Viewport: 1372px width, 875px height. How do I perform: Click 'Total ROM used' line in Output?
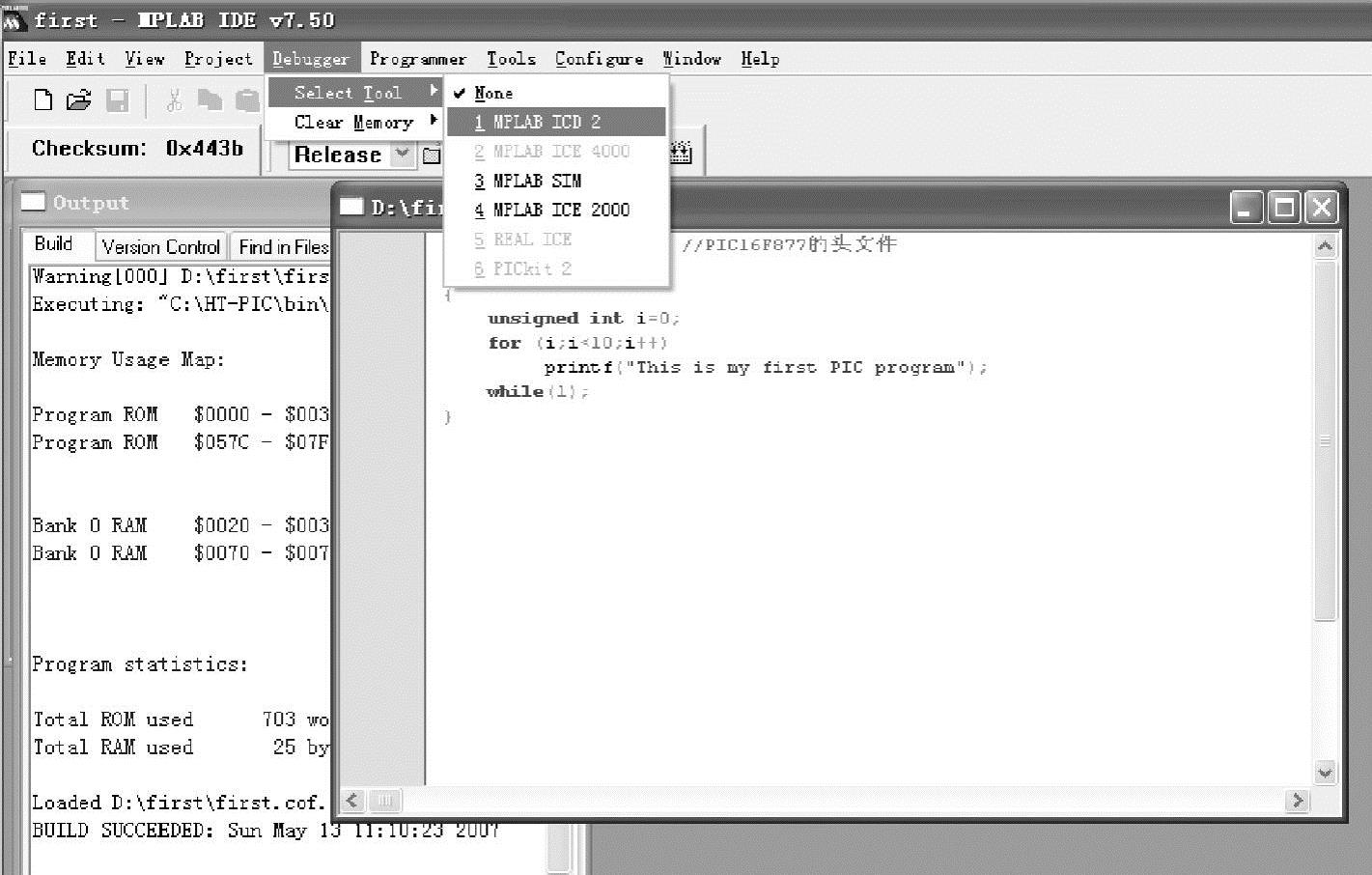181,720
